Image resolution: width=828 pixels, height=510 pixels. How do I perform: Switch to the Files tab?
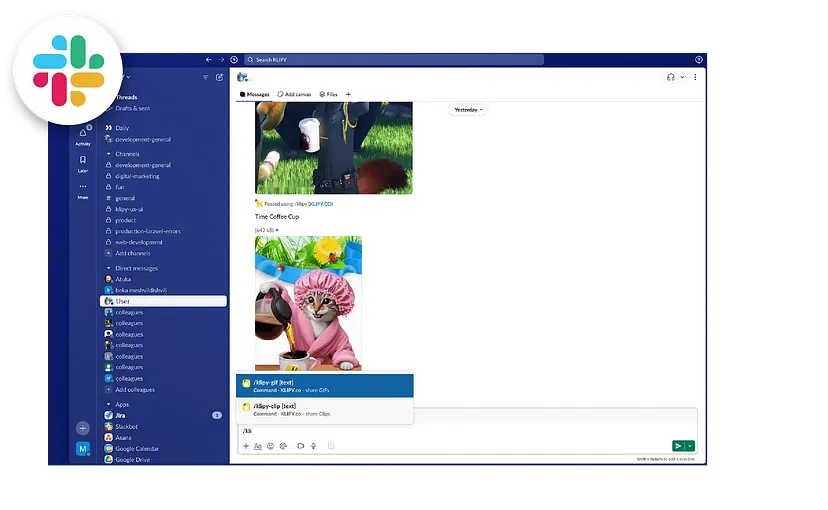click(x=328, y=95)
